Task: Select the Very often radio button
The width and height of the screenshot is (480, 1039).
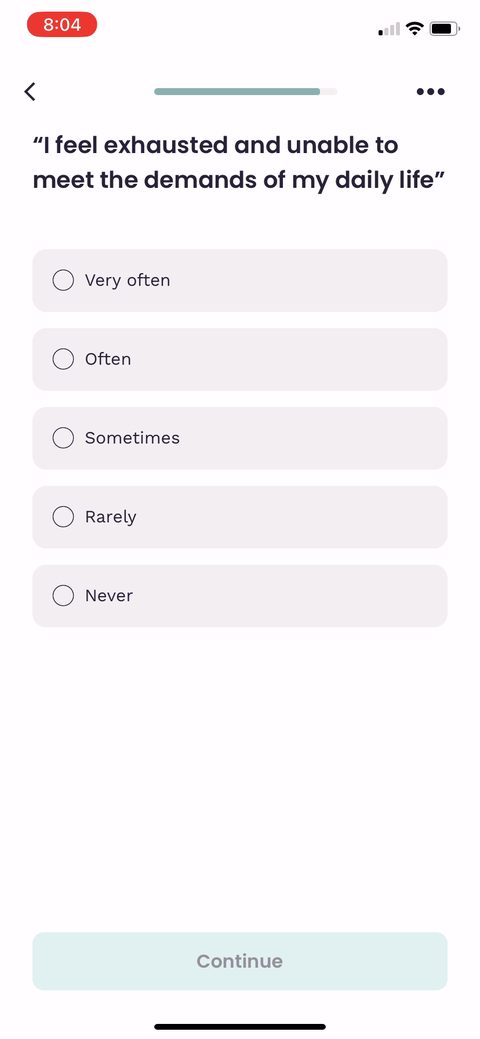Action: (x=63, y=280)
